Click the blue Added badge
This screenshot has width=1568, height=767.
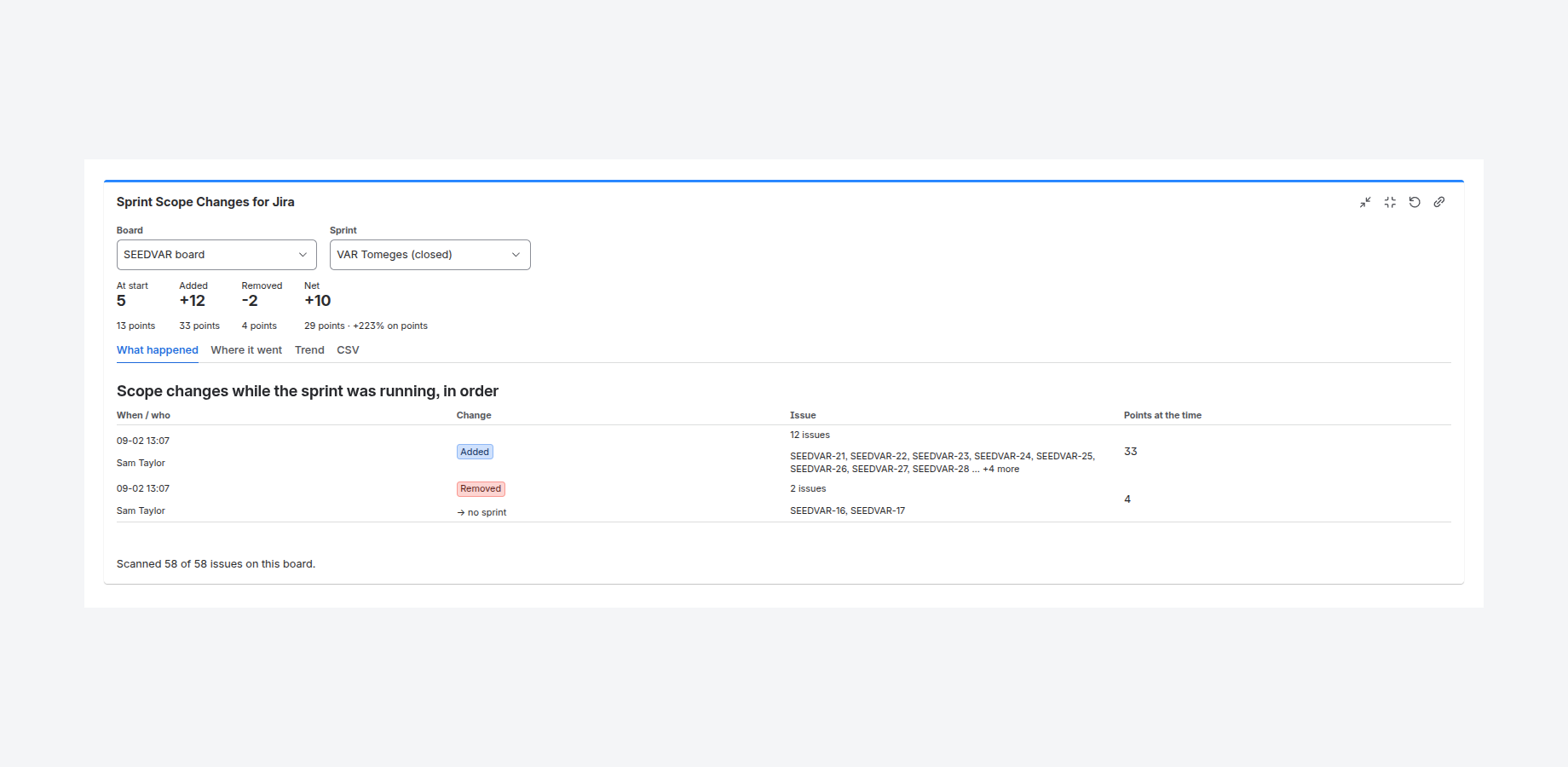pos(475,452)
